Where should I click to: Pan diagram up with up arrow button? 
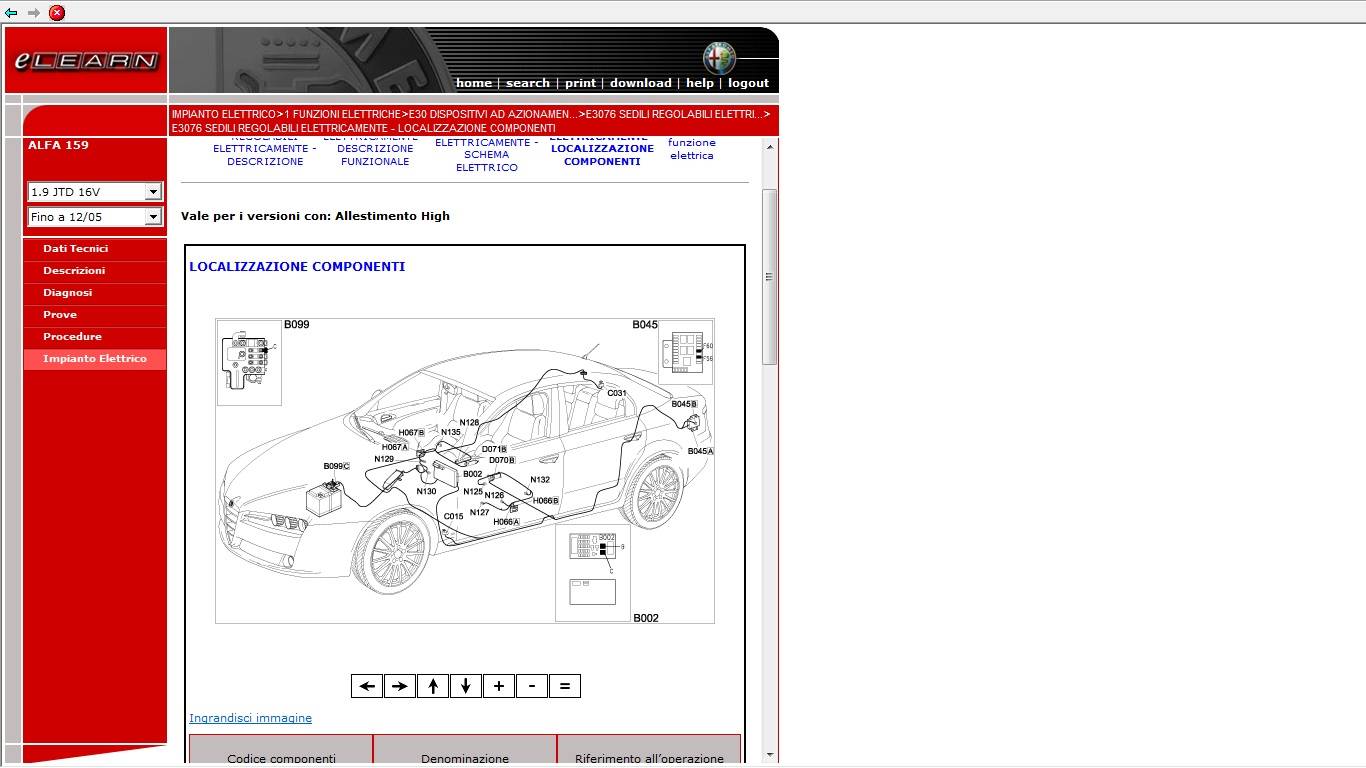point(433,686)
